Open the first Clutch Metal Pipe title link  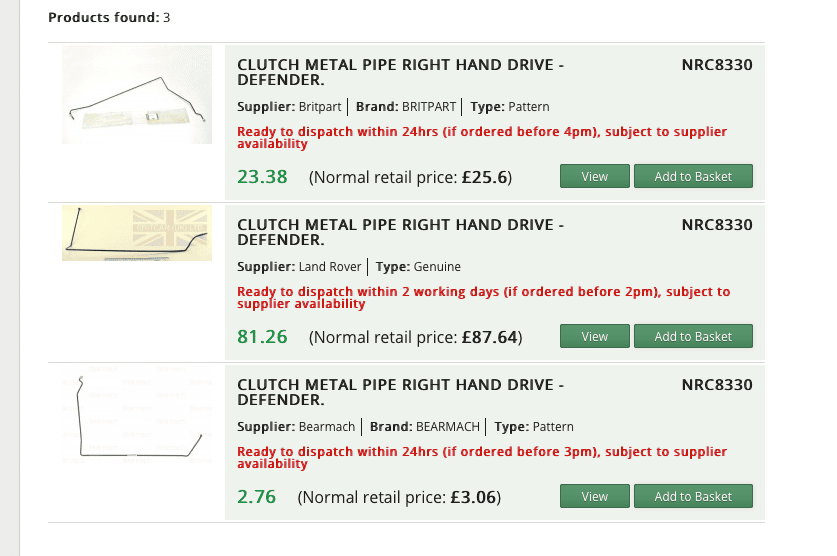(400, 72)
